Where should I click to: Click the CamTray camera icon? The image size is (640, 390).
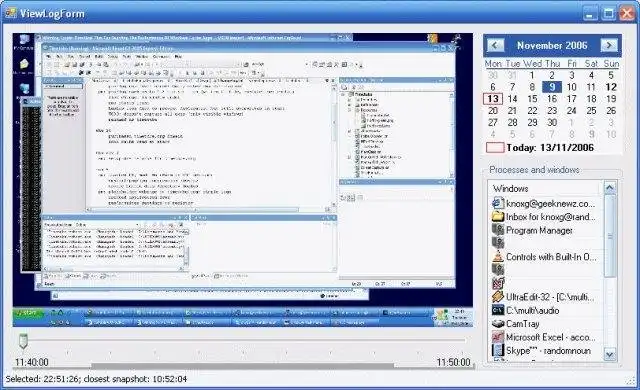[498, 324]
